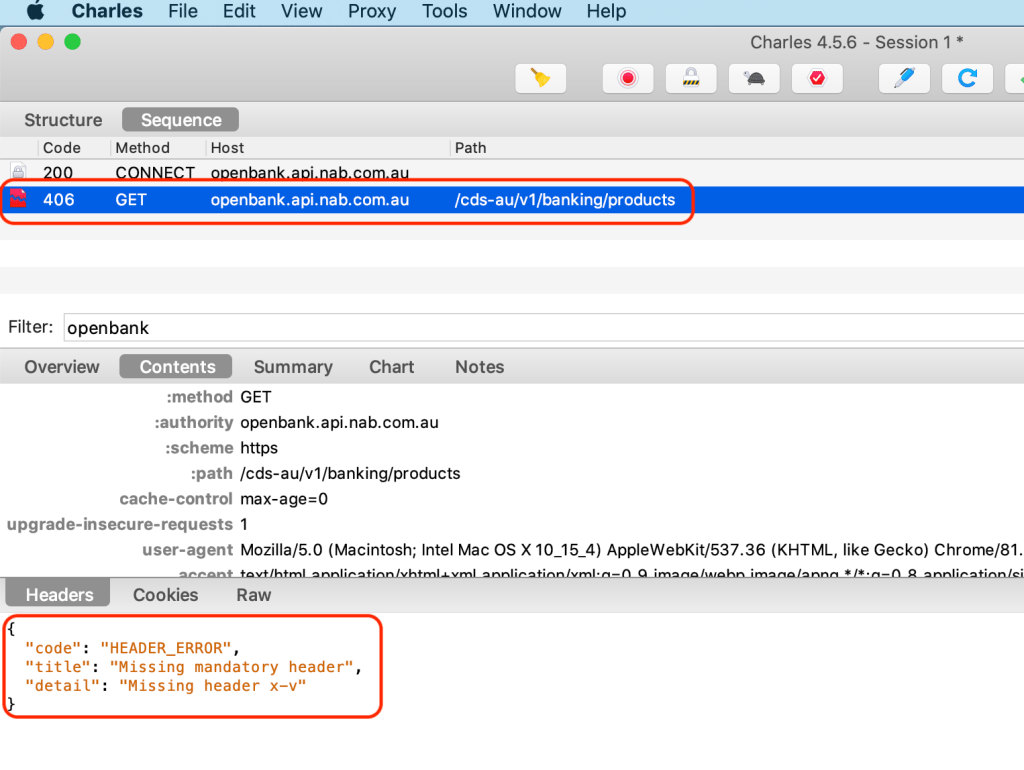Open the Overview tab

pyautogui.click(x=62, y=367)
